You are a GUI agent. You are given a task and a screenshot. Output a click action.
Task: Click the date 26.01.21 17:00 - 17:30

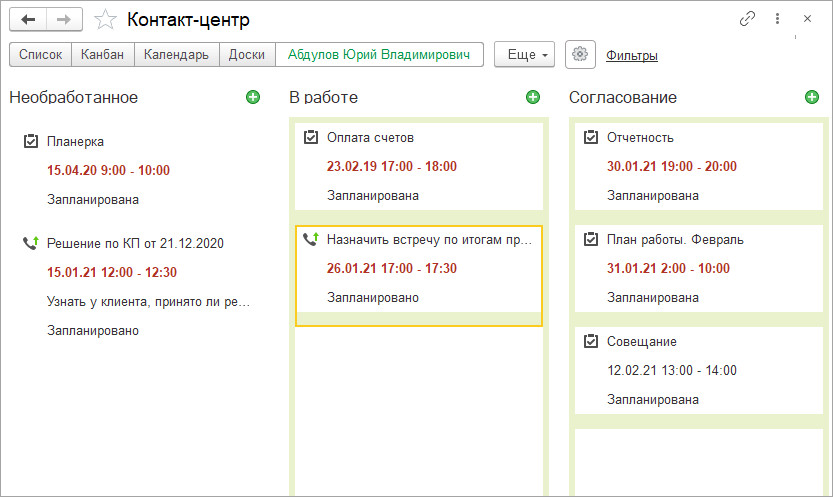[x=392, y=268]
